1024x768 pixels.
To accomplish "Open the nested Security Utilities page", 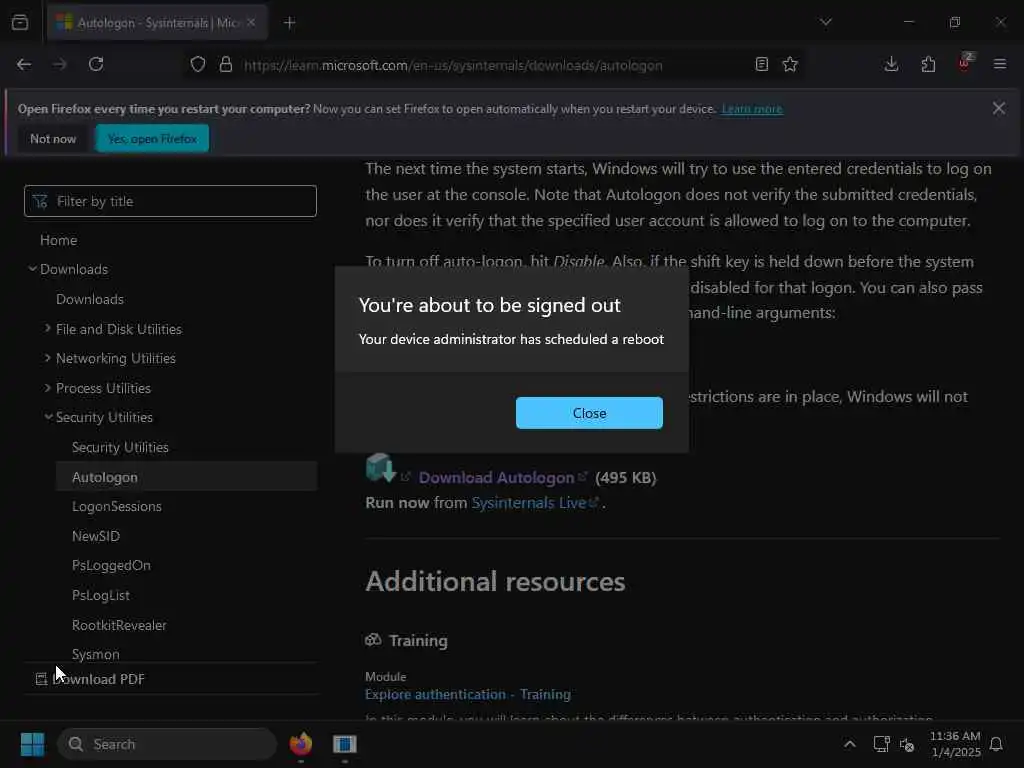I will pos(120,447).
